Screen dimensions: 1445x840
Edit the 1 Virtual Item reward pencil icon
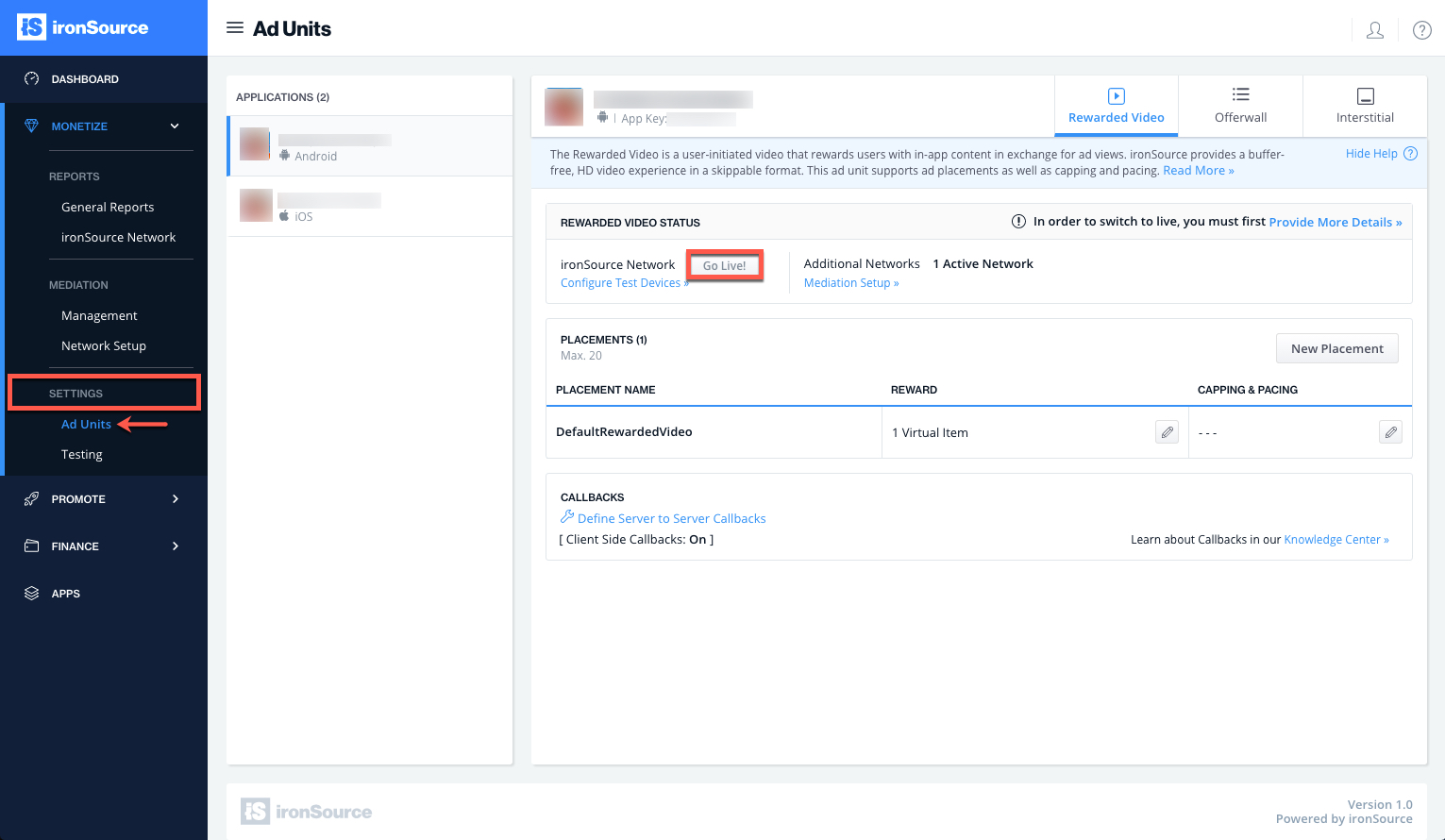click(x=1168, y=432)
